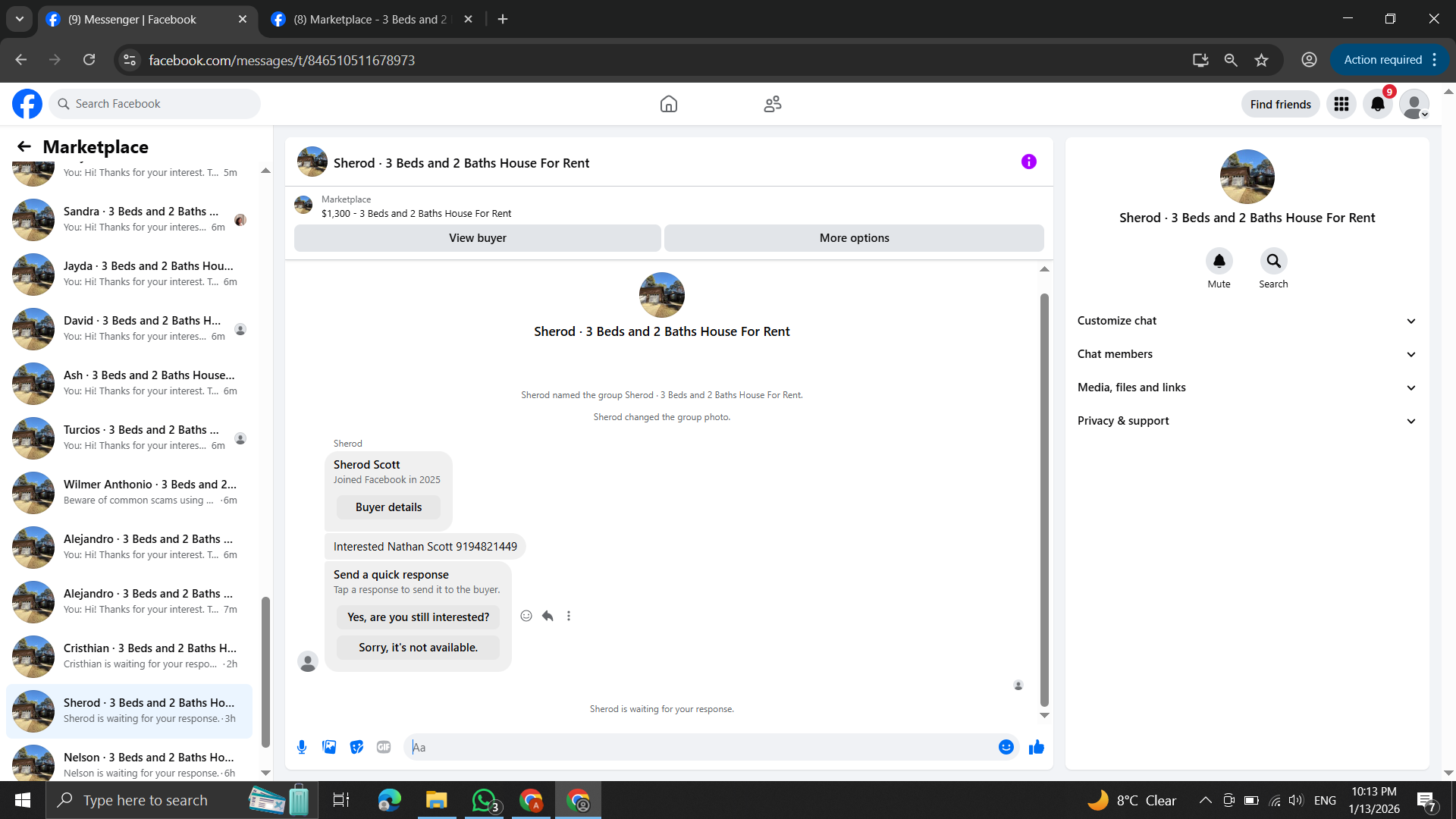Click the chat list scrollbar
1456x819 pixels.
click(265, 671)
